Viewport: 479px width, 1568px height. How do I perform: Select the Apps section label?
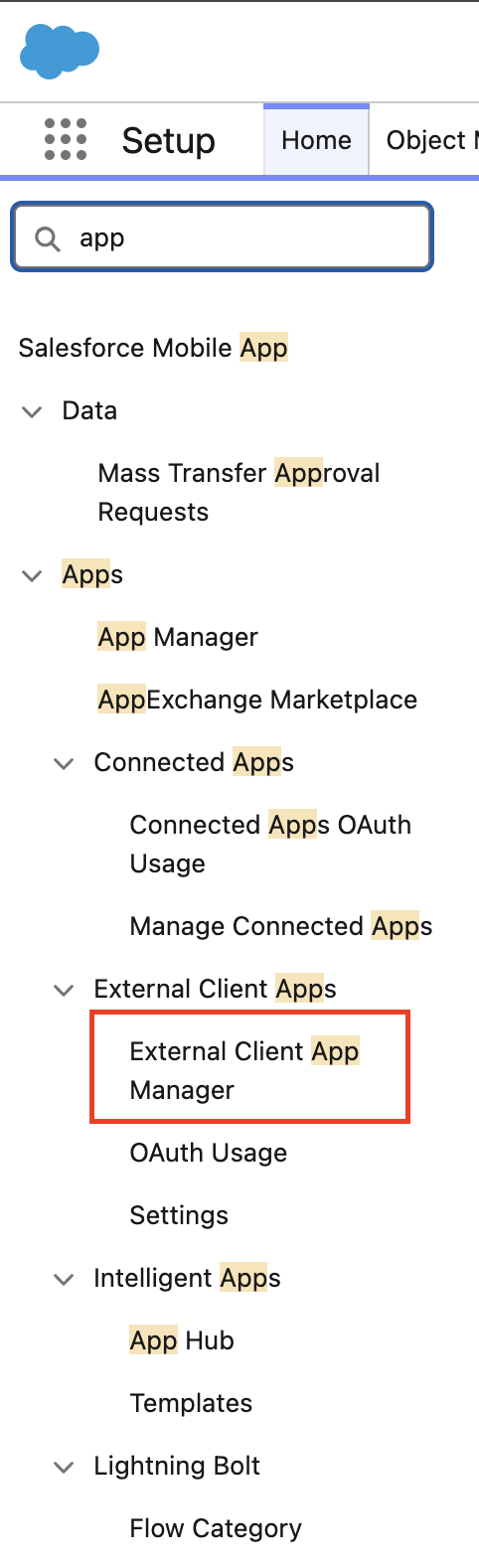92,574
